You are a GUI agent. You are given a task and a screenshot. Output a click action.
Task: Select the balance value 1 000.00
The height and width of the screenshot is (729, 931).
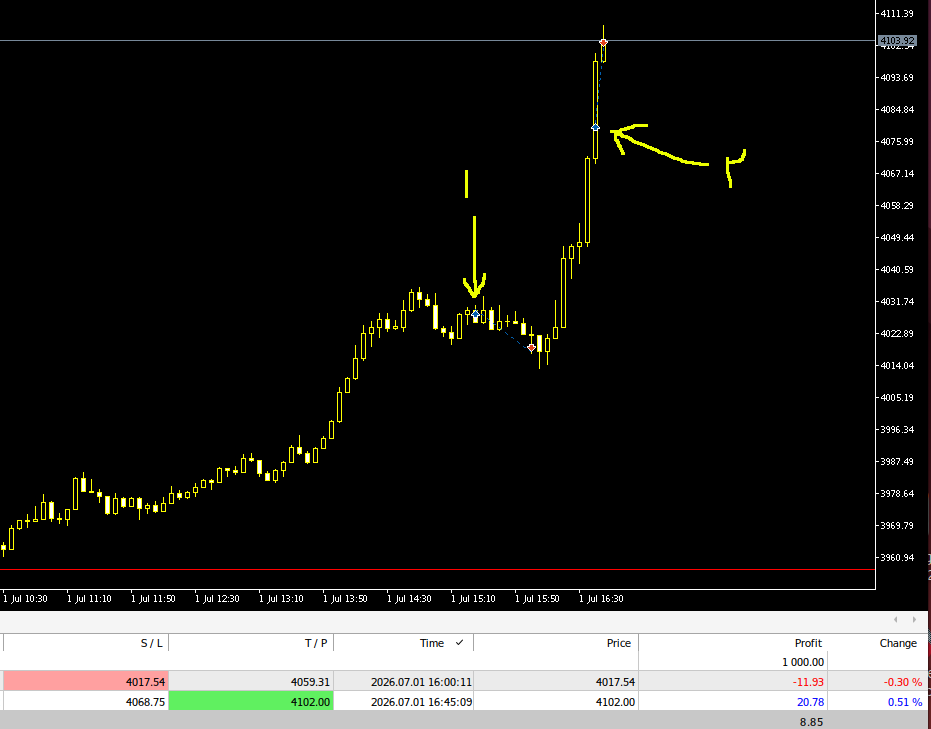pos(803,661)
